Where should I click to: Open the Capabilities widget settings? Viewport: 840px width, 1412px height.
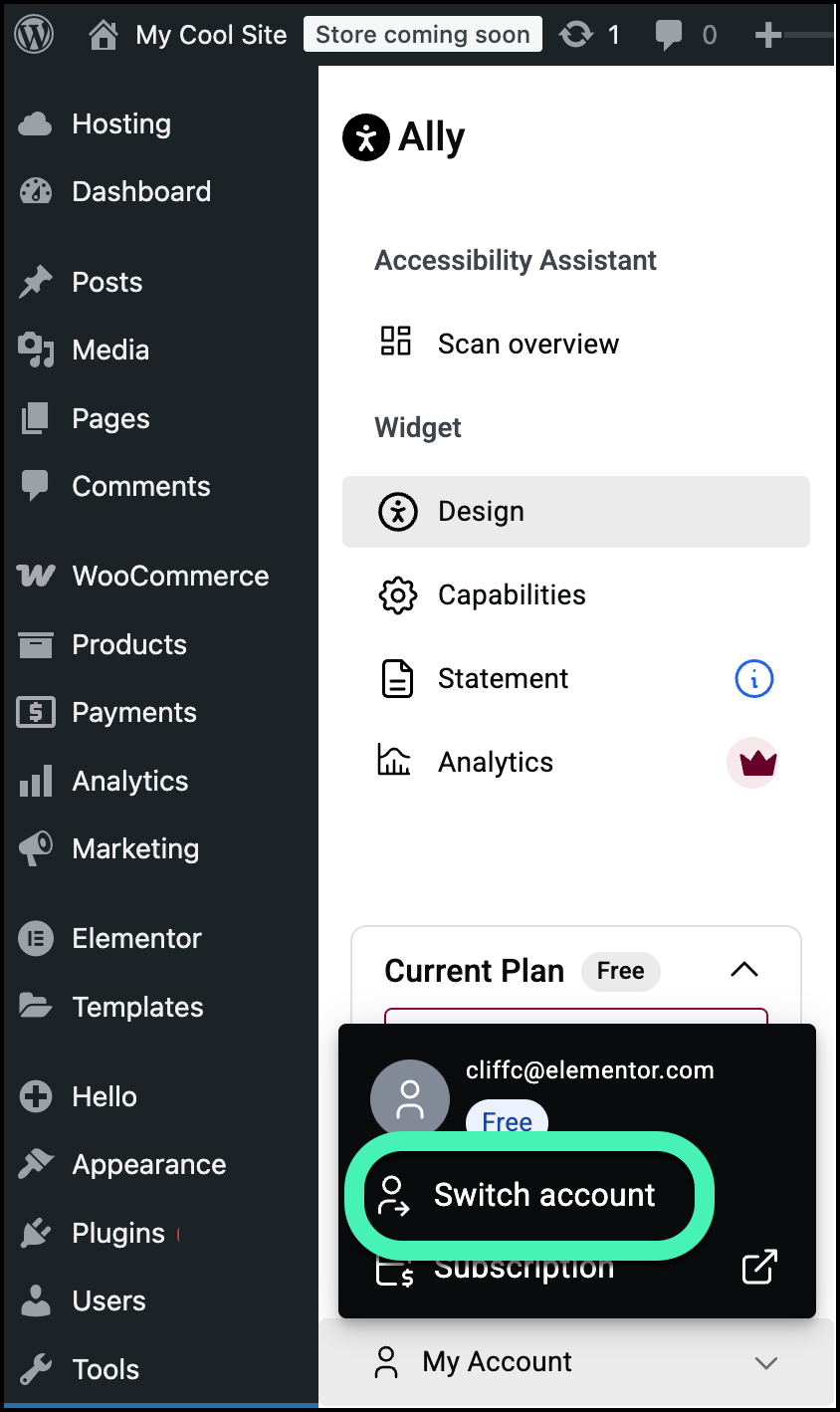click(x=512, y=595)
